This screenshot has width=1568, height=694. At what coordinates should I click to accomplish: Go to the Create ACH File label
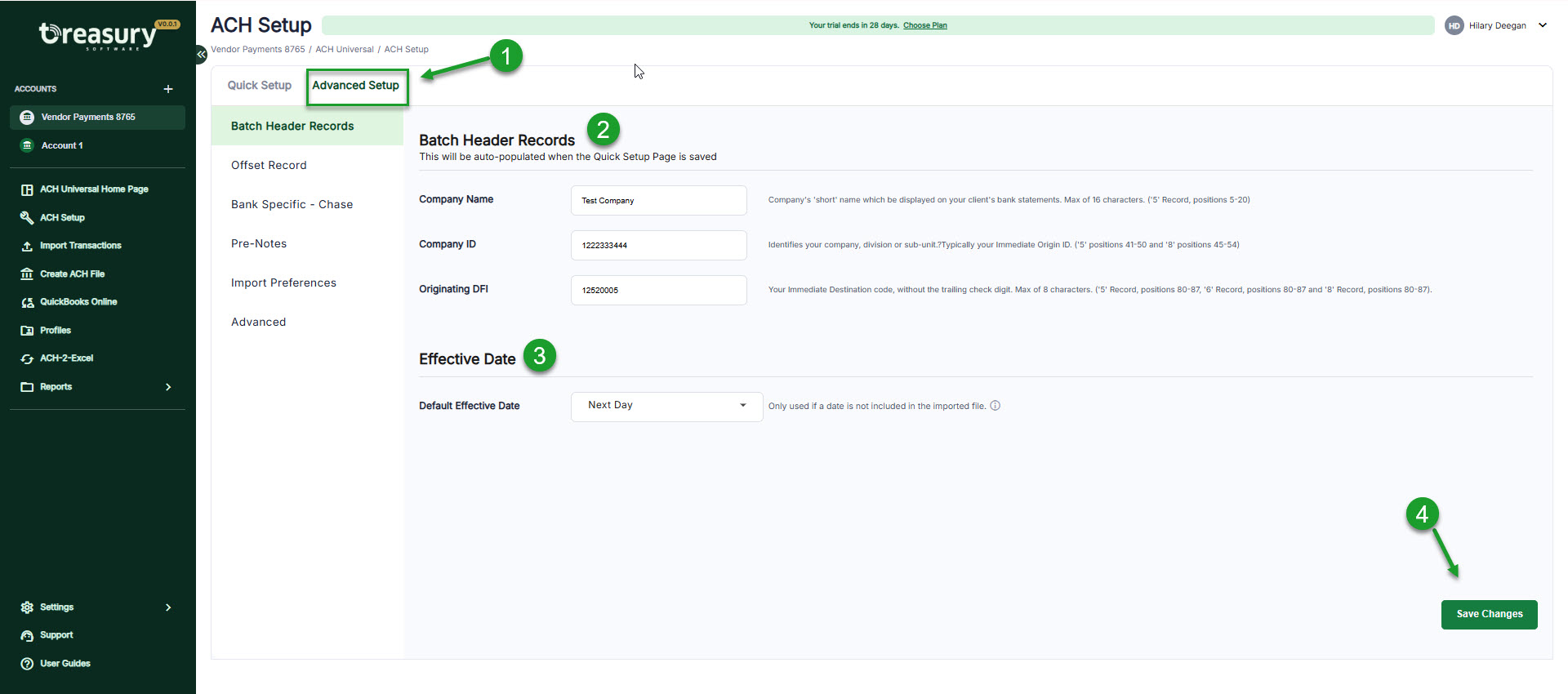(73, 274)
